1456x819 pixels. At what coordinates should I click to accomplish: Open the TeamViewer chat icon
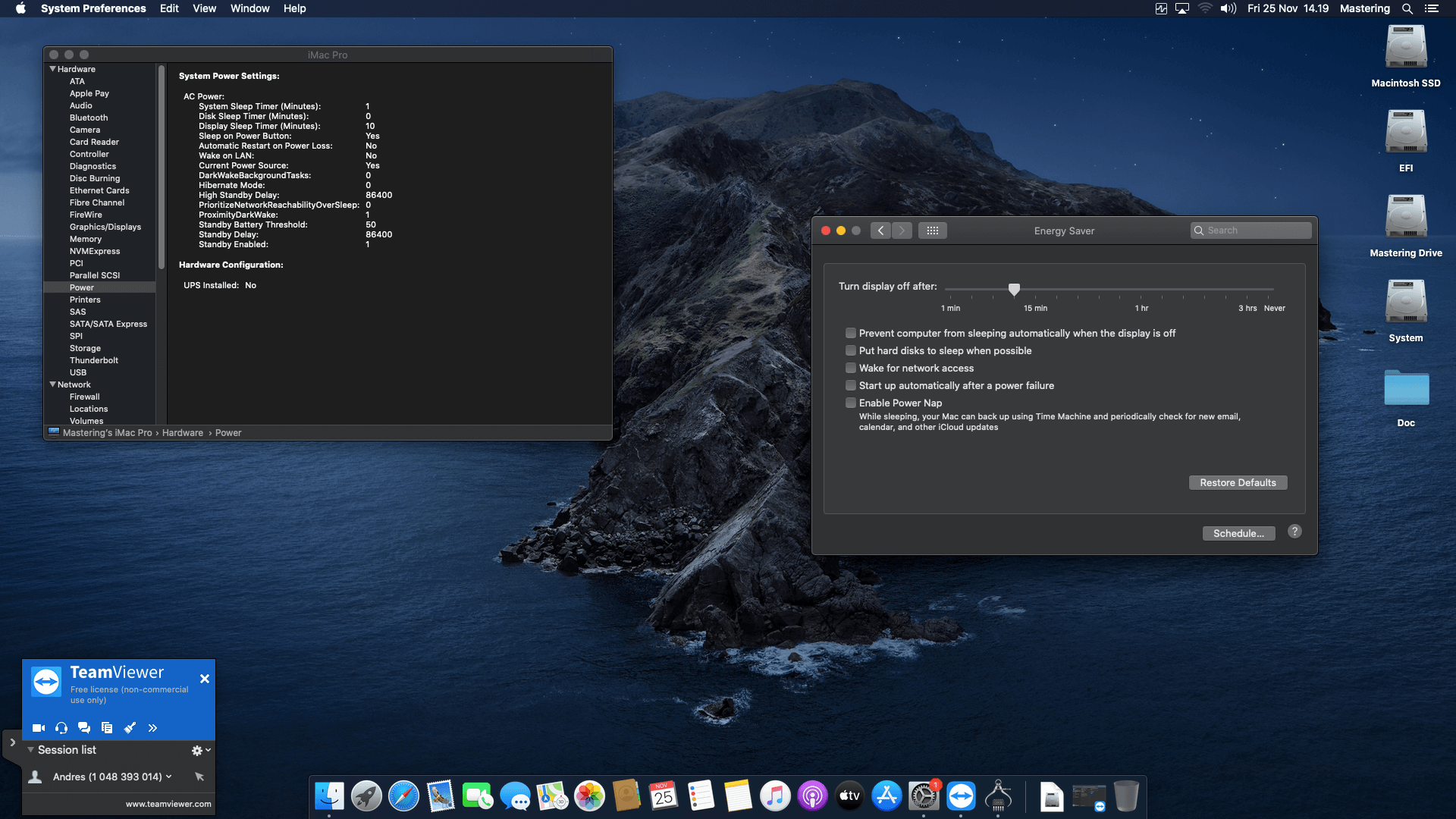(83, 727)
